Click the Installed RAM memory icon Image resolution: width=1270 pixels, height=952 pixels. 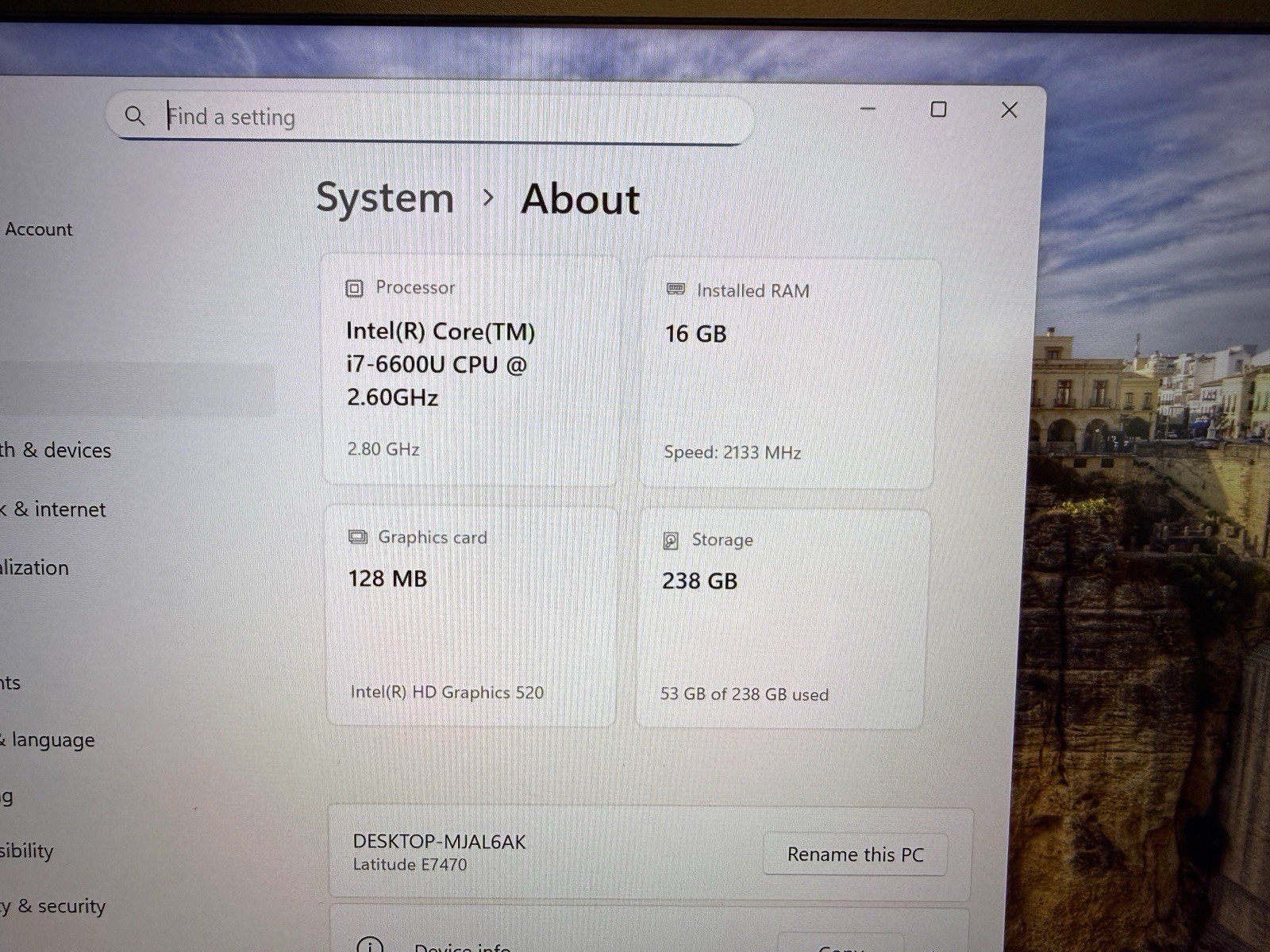675,290
